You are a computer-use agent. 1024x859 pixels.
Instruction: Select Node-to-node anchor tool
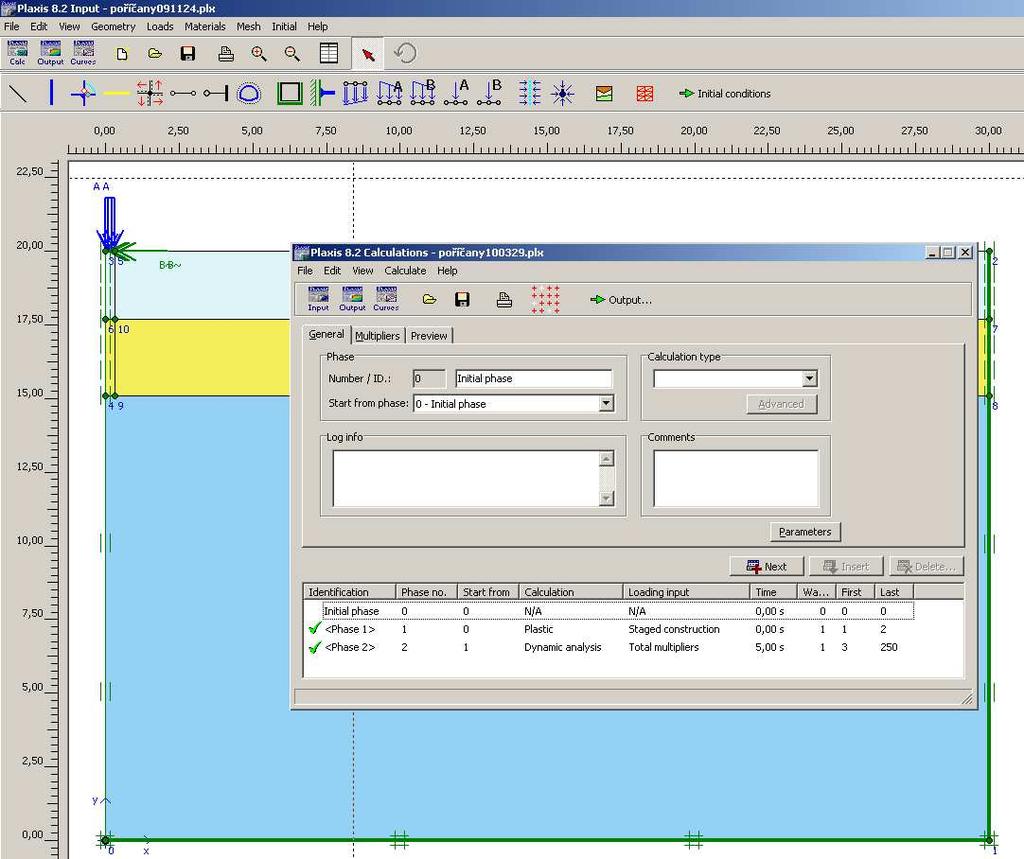coord(183,93)
